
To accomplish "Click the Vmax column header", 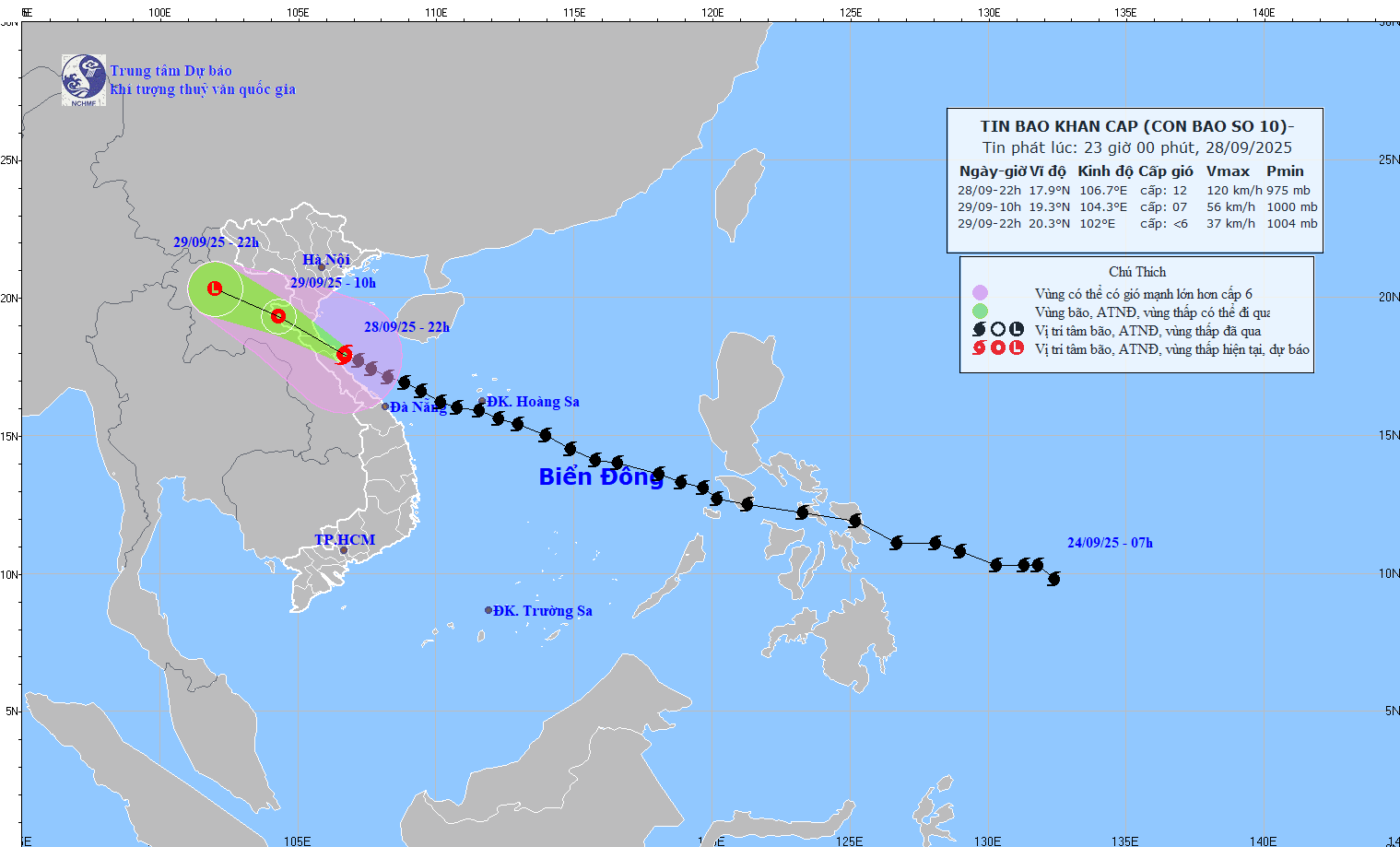I will (1227, 171).
